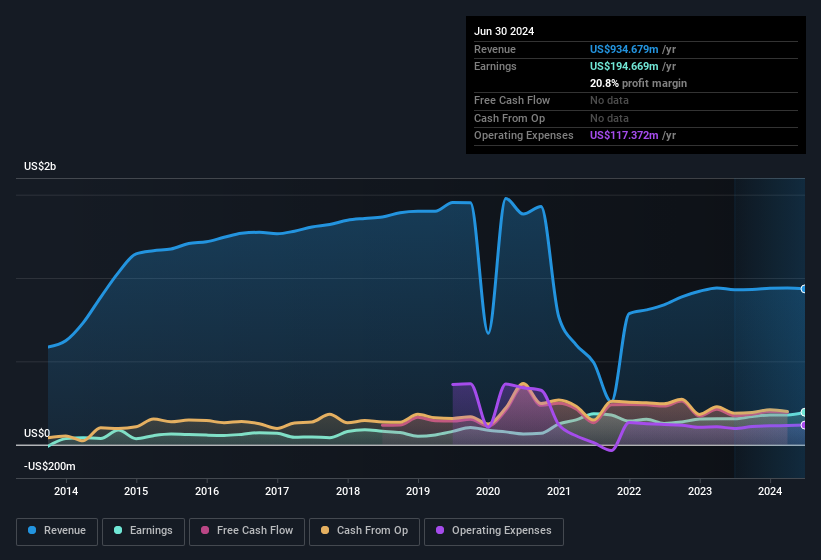Click the -US$200m y-axis label
821x560 pixels.
(50, 466)
